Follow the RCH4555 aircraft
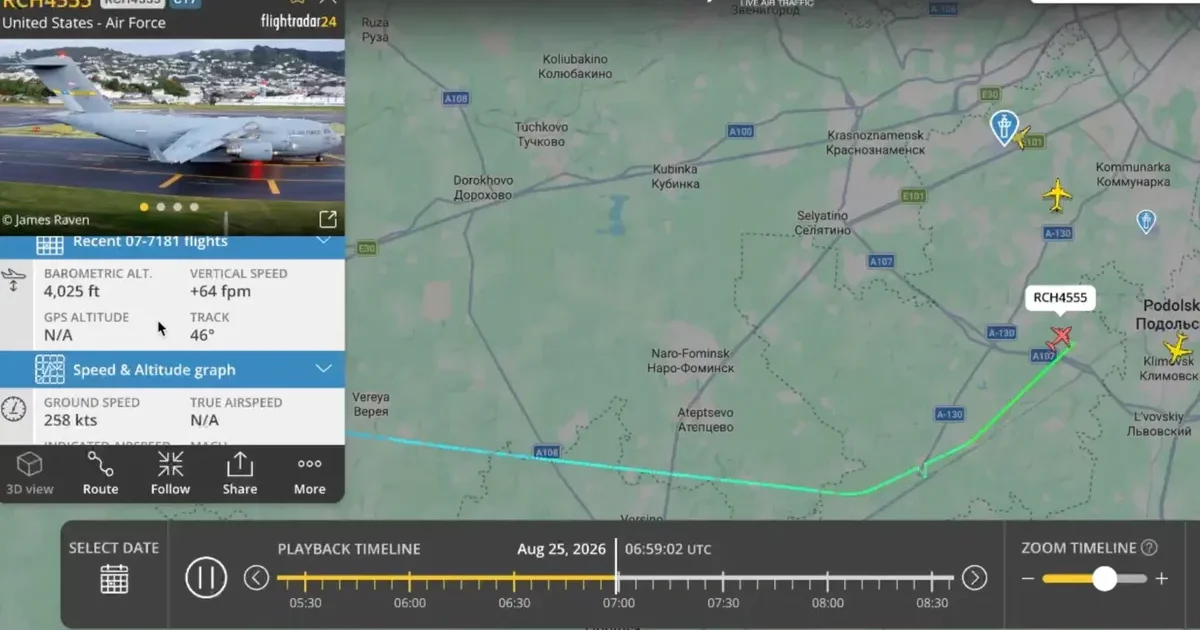 (x=170, y=474)
